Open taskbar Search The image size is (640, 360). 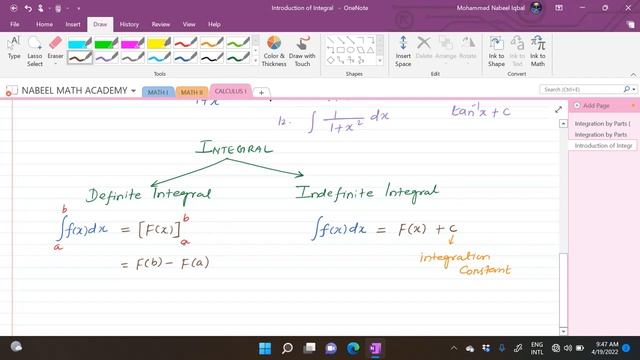(x=287, y=348)
